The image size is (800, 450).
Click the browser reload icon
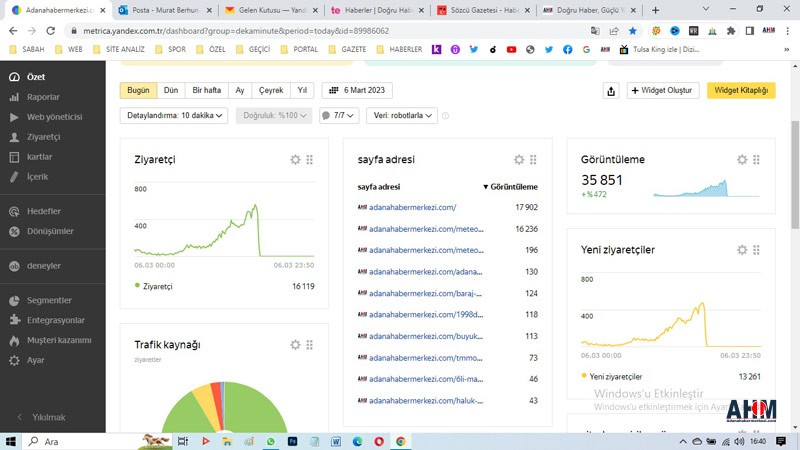point(51,31)
